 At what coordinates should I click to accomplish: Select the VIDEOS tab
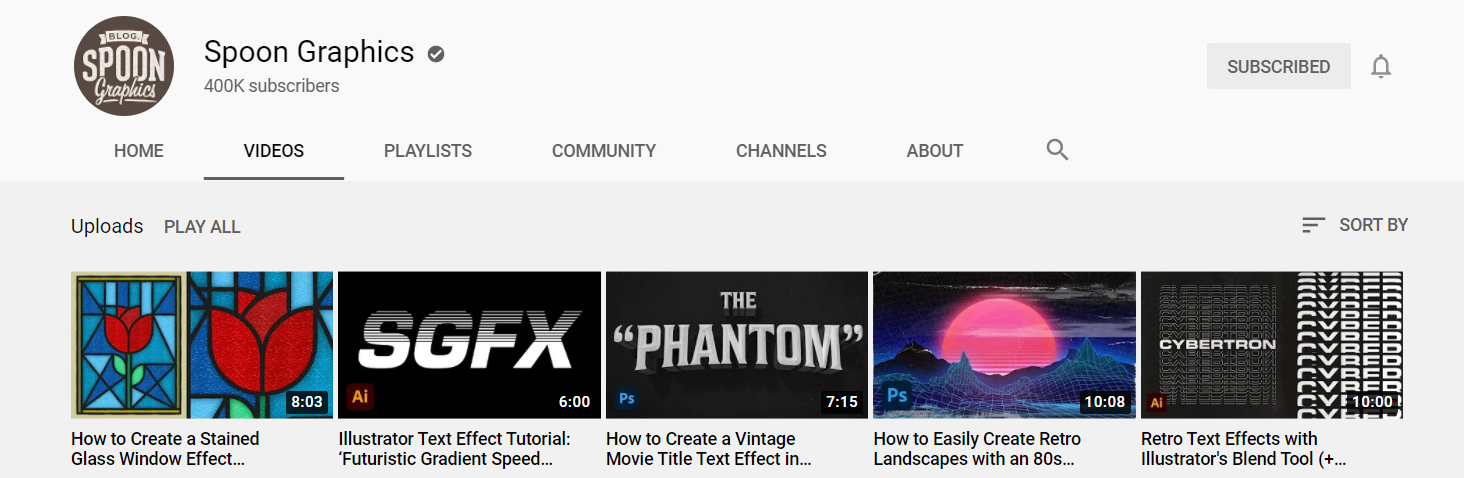[x=274, y=151]
